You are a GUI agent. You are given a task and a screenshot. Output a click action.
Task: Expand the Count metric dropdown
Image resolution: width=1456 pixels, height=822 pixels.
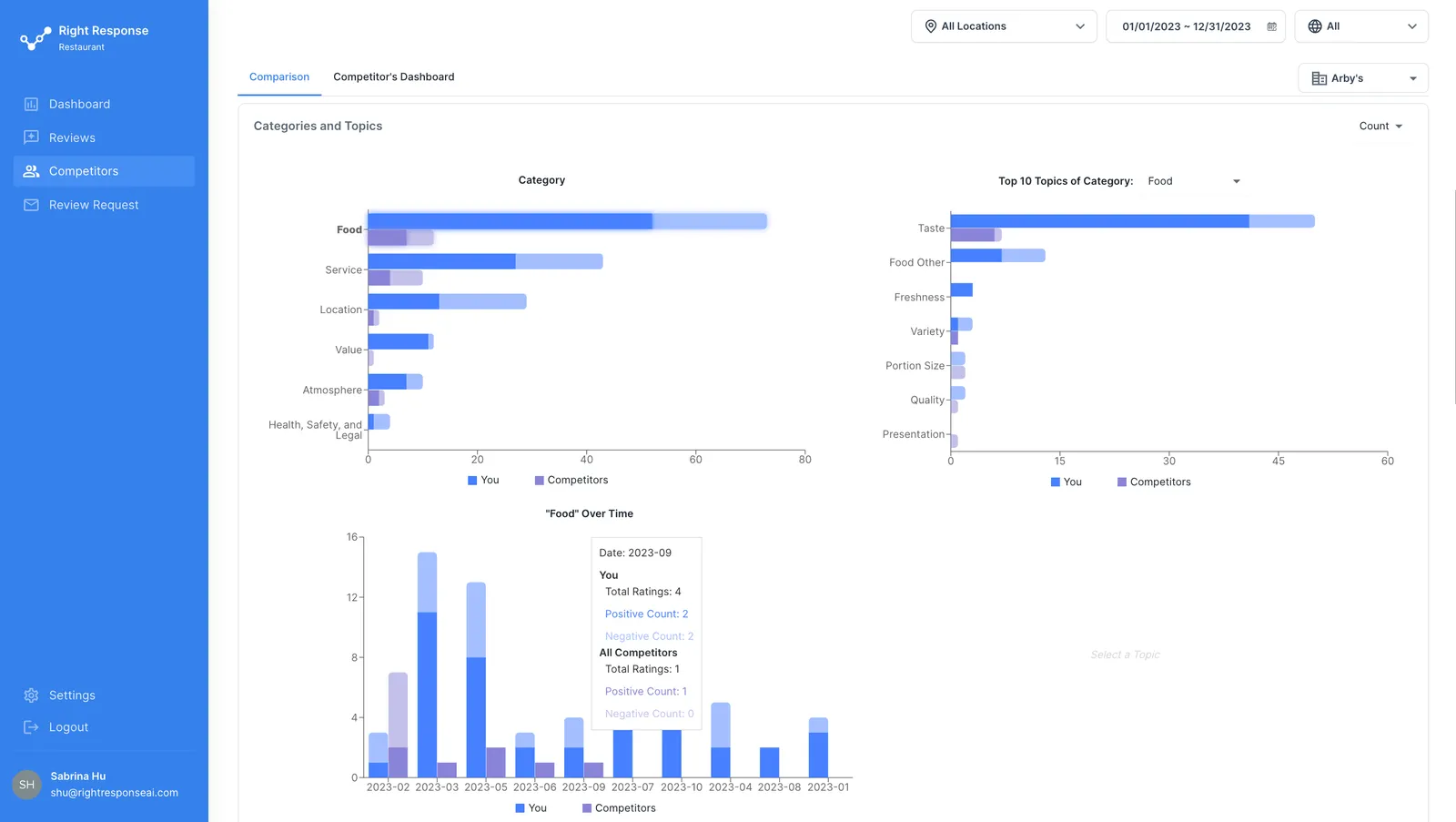click(1380, 127)
